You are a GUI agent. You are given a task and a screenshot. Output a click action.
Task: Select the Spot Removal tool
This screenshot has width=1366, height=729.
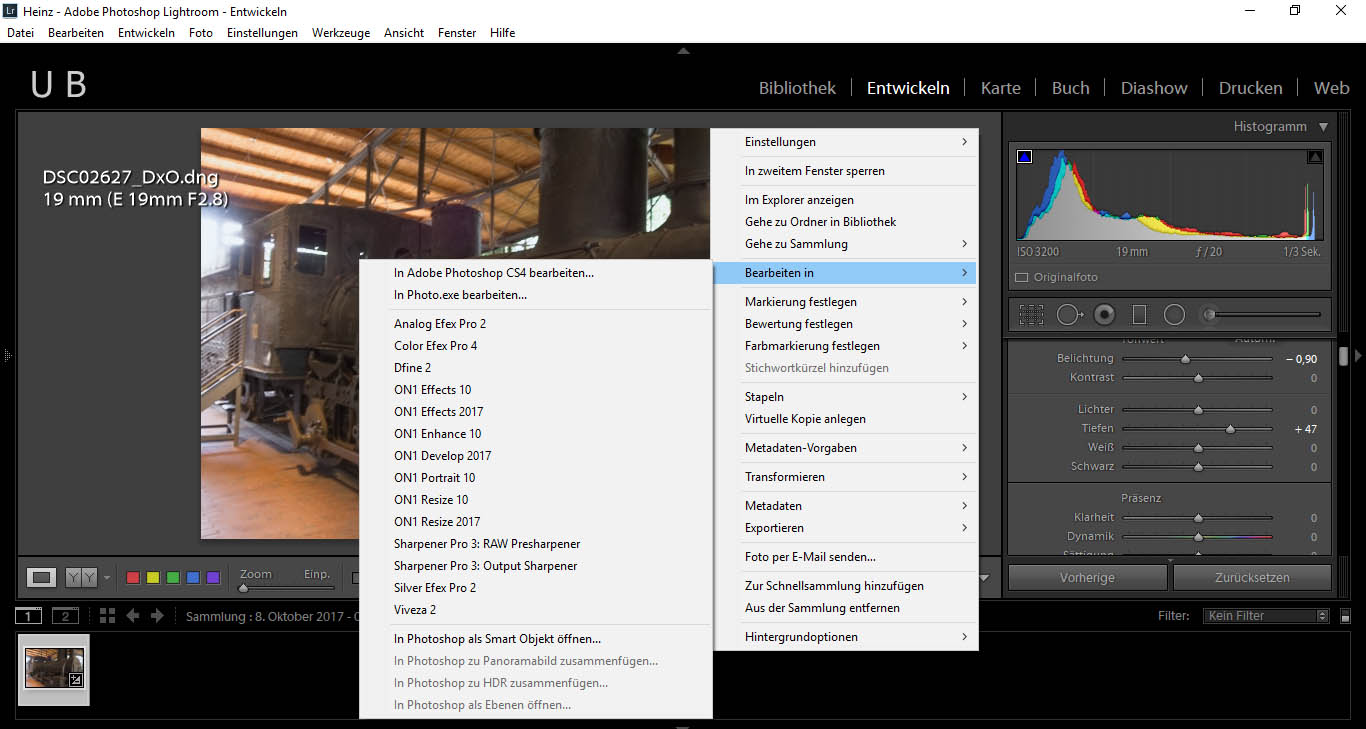1069,315
